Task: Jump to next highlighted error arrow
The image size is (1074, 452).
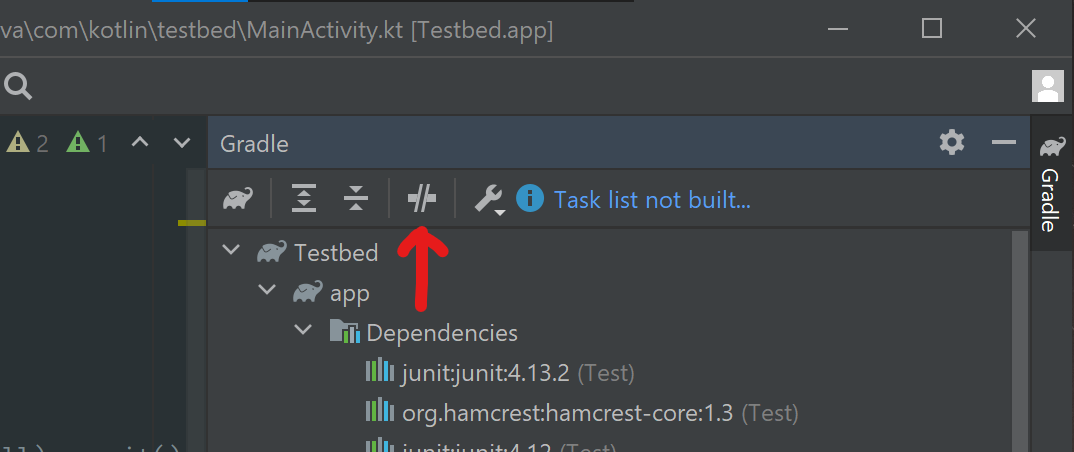Action: pyautogui.click(x=182, y=142)
